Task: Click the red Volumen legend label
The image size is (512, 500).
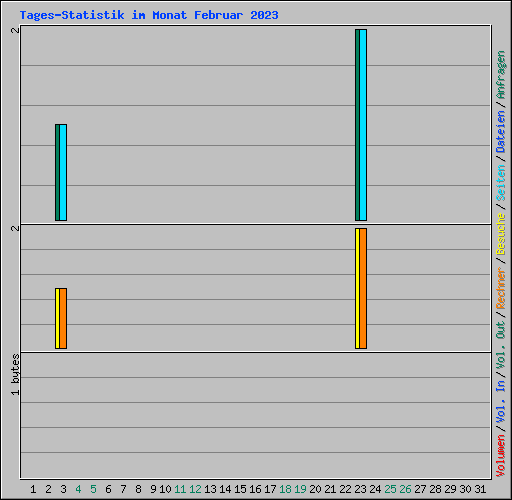Action: [x=500, y=456]
